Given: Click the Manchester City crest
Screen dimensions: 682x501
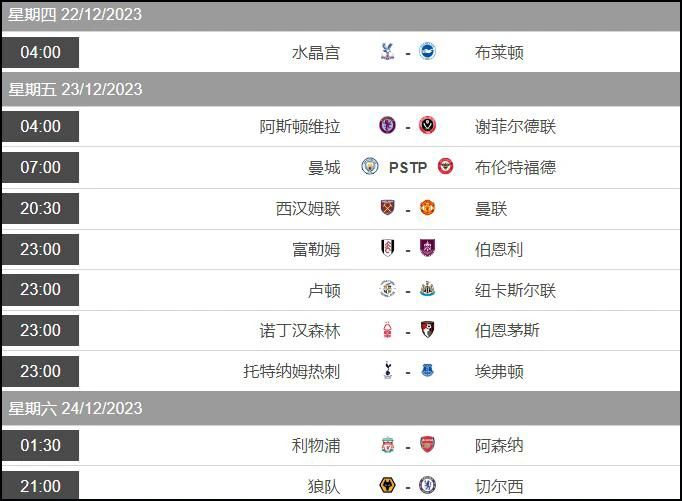Looking at the screenshot, I should pyautogui.click(x=370, y=166).
